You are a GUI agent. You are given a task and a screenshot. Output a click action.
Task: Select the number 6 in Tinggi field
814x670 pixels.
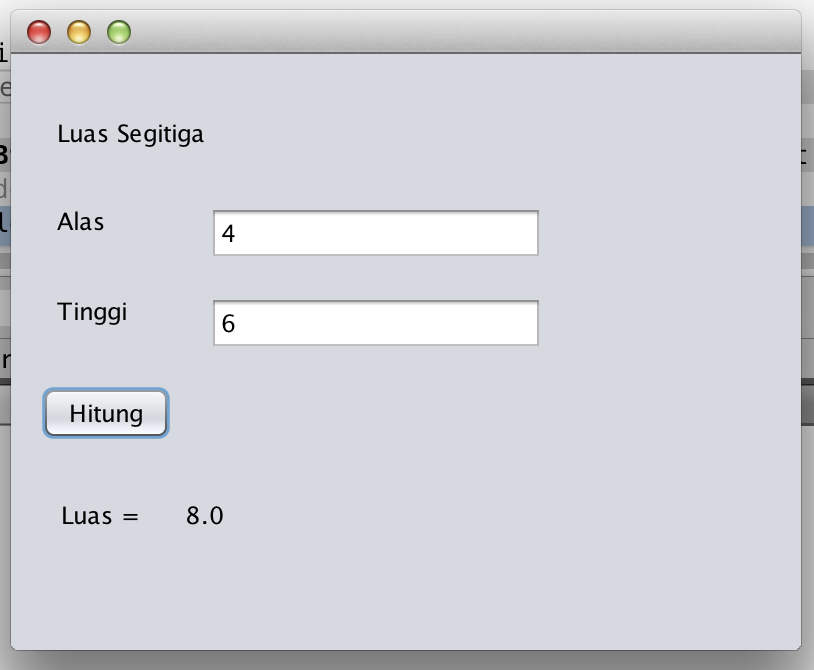coord(226,322)
